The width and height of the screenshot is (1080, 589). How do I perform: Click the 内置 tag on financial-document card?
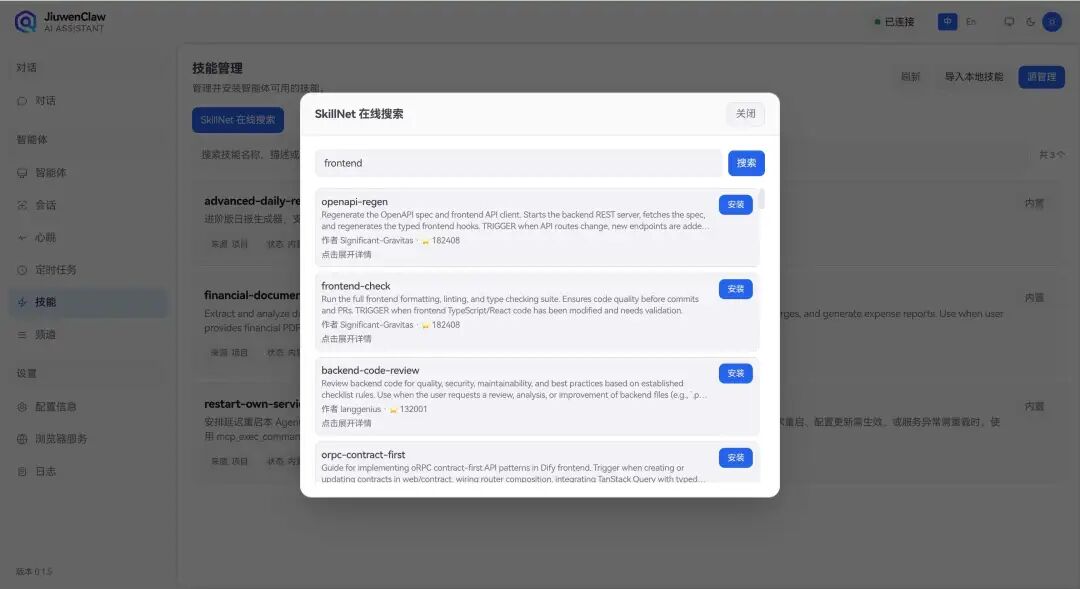pos(1035,298)
